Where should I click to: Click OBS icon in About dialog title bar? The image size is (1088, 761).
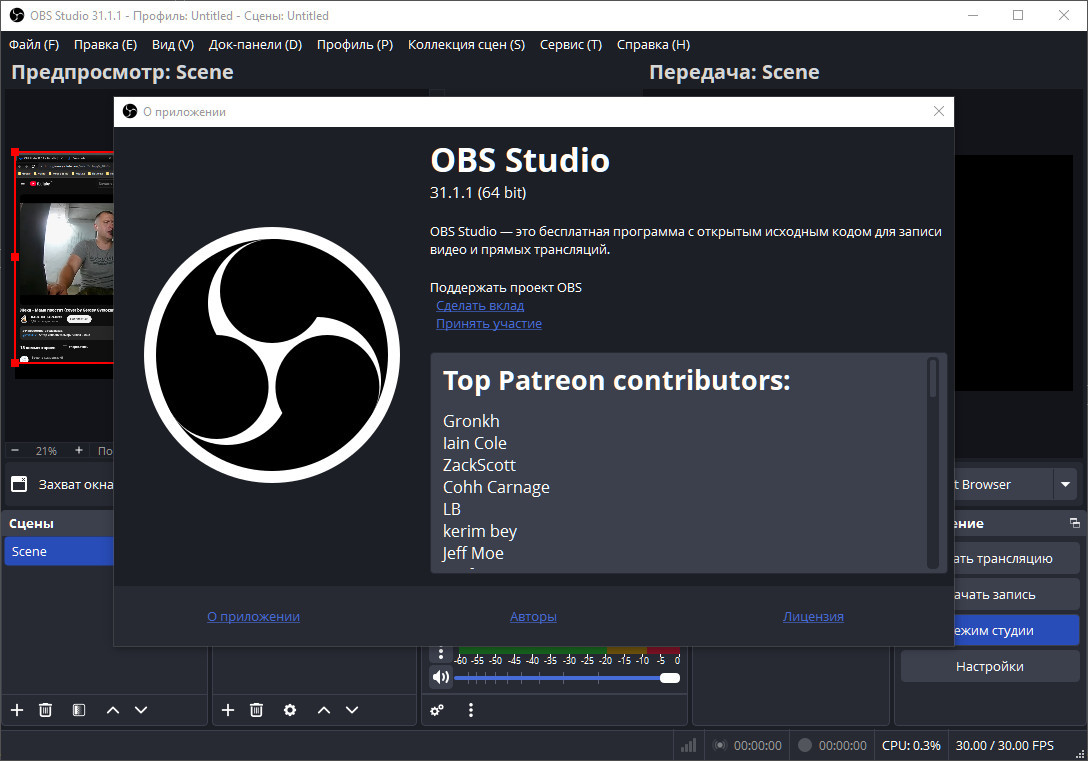130,112
